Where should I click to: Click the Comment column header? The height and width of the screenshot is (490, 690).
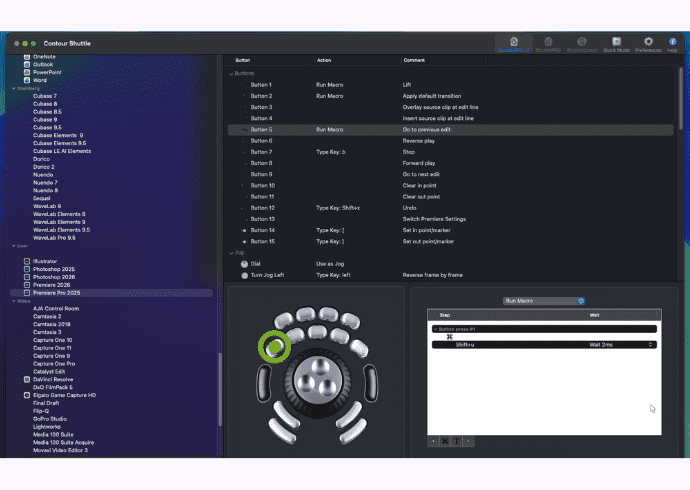click(x=414, y=60)
